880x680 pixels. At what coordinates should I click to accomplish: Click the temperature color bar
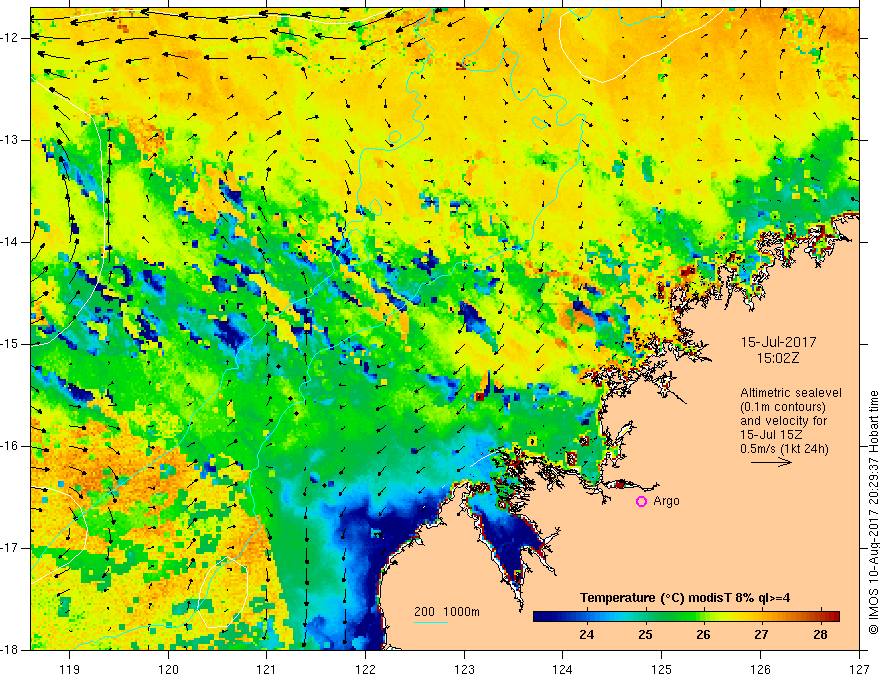pyautogui.click(x=686, y=616)
